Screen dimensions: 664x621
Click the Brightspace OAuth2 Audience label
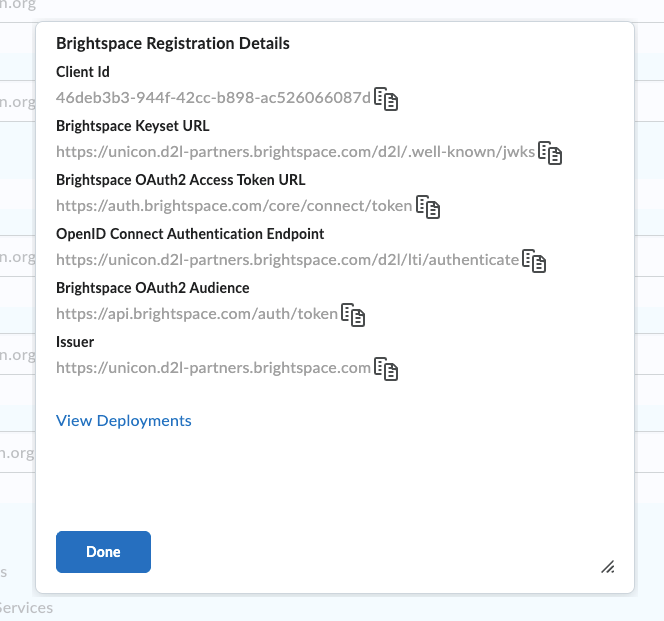153,288
